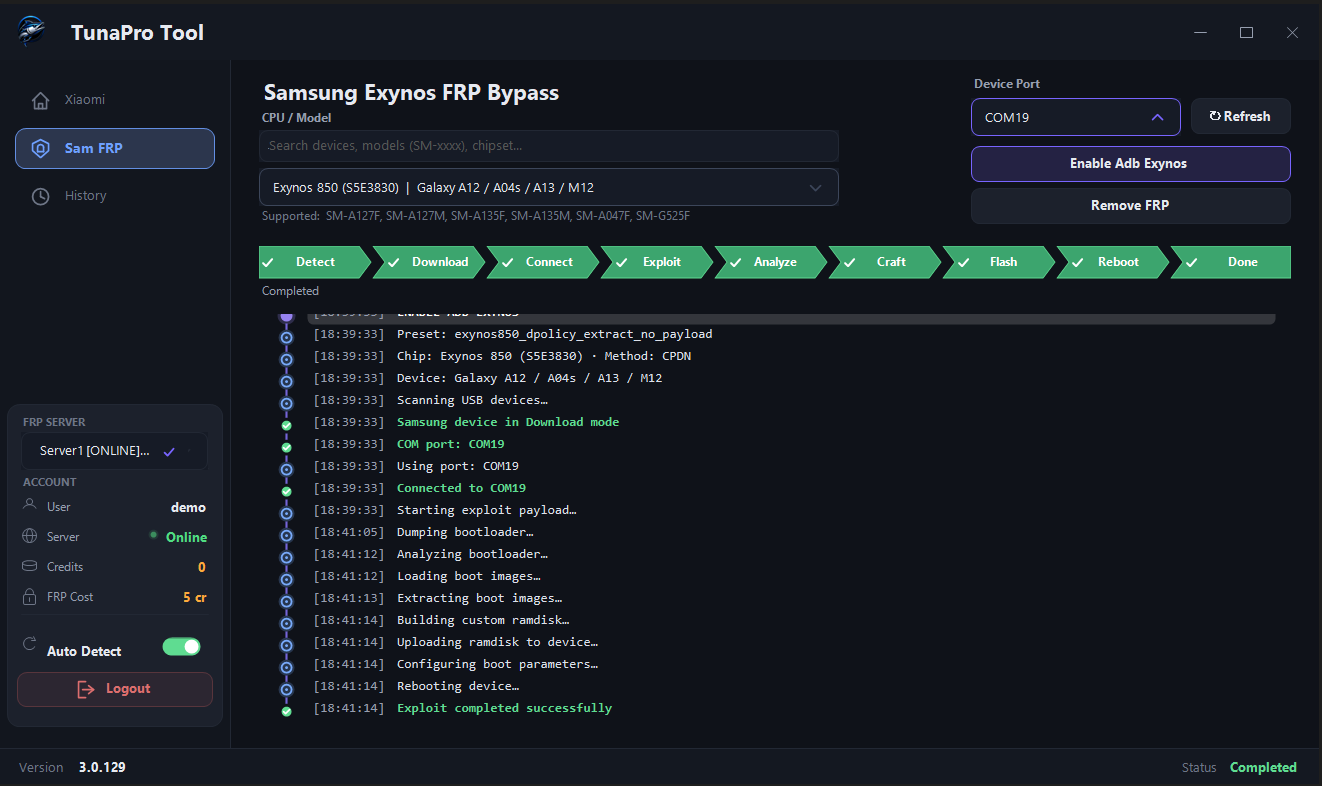Click the preset exynos850_dpolicy_extract_no_payload line
This screenshot has width=1322, height=786.
[x=555, y=335]
